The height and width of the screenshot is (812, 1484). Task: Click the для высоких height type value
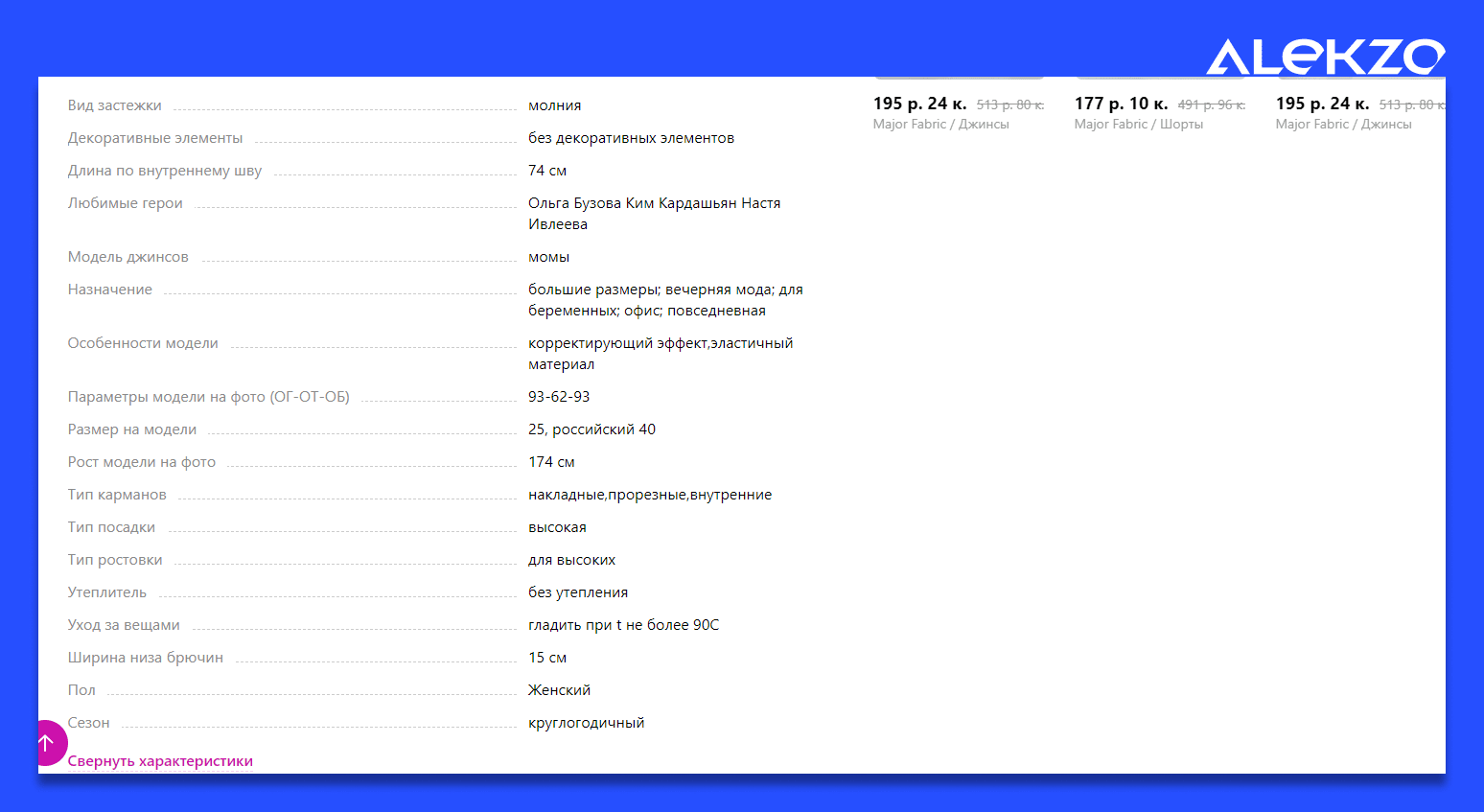point(571,560)
